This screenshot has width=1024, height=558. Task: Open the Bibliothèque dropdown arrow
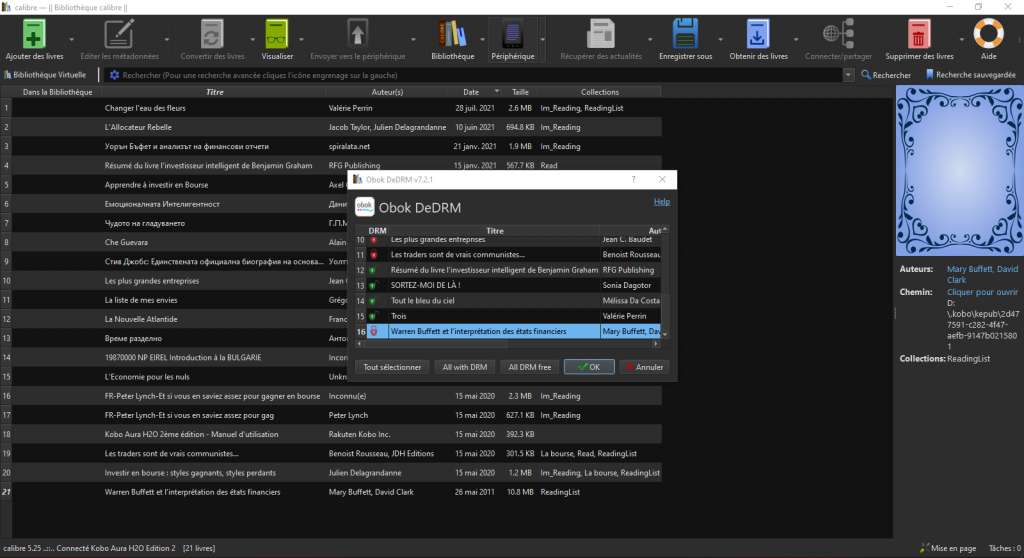483,39
